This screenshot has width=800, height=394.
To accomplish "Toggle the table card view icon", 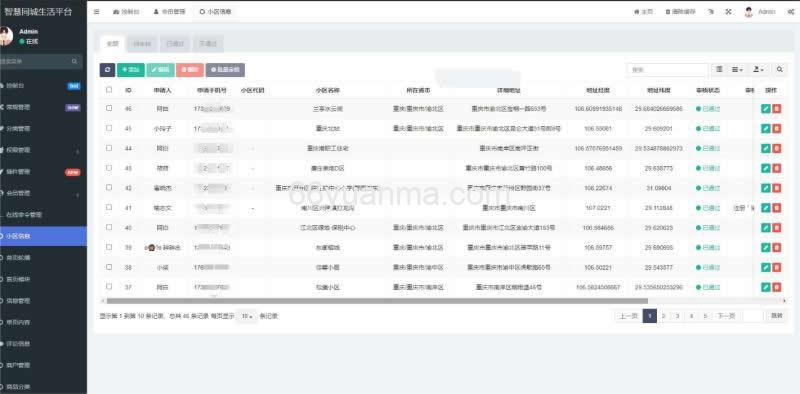I will coord(719,70).
